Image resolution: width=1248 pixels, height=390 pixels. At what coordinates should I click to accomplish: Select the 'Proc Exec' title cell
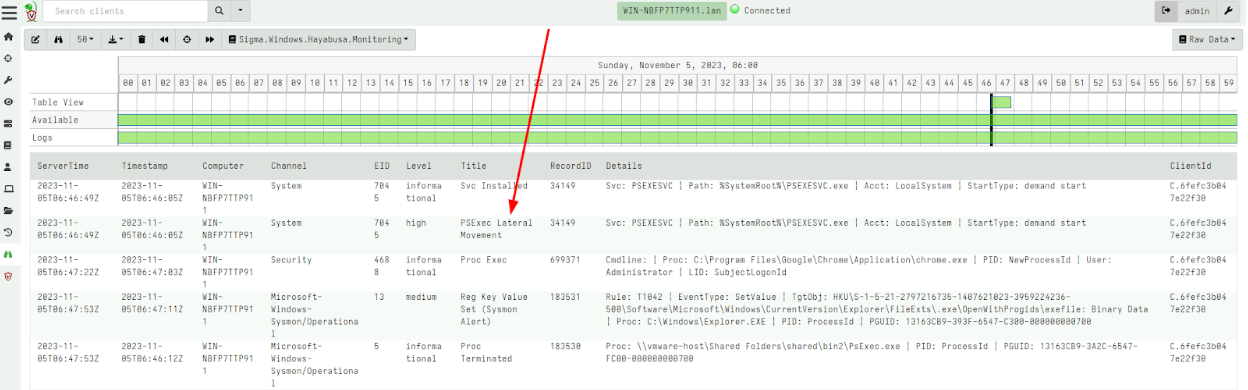(x=484, y=260)
